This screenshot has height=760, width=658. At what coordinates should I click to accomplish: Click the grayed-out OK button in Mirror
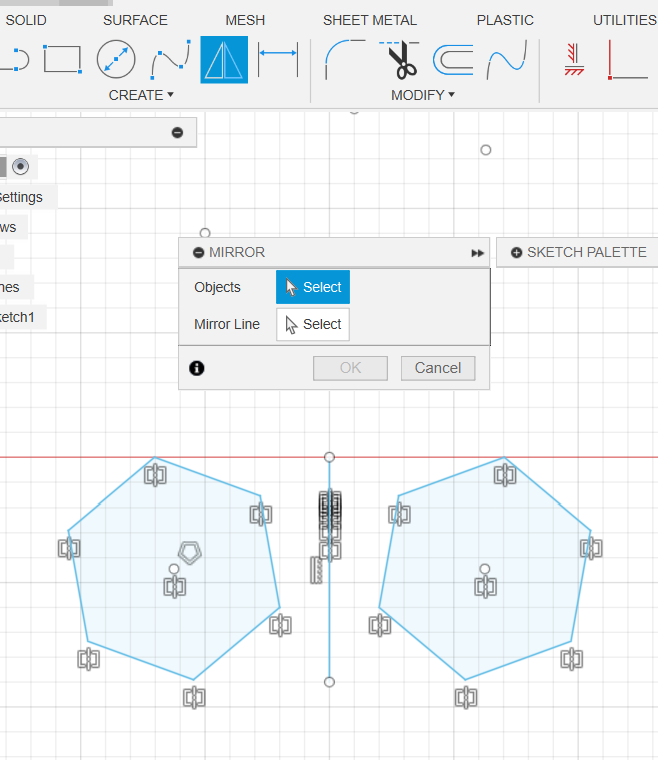click(350, 368)
